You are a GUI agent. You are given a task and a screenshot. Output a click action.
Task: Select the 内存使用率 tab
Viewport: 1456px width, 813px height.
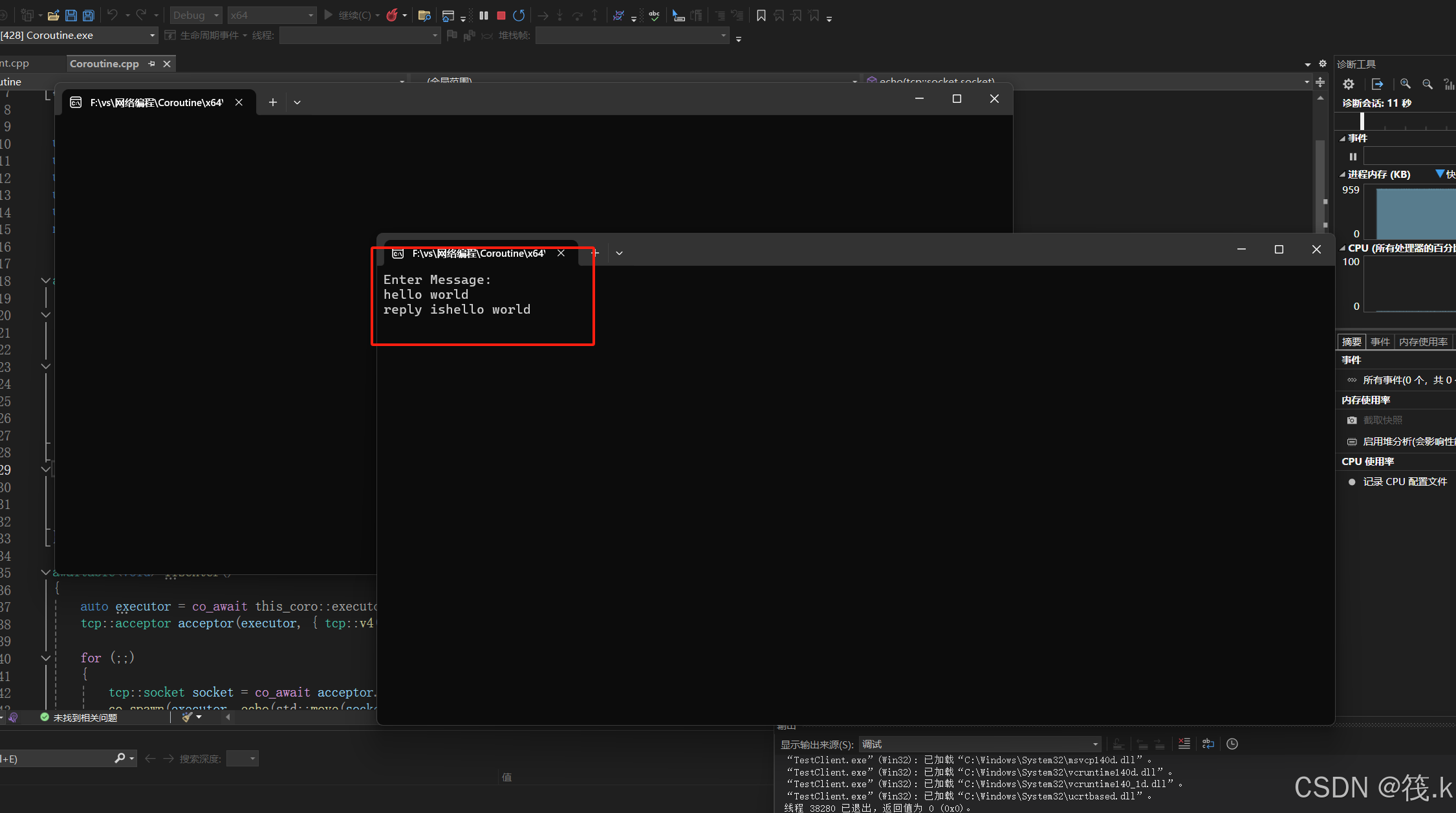tap(1423, 341)
